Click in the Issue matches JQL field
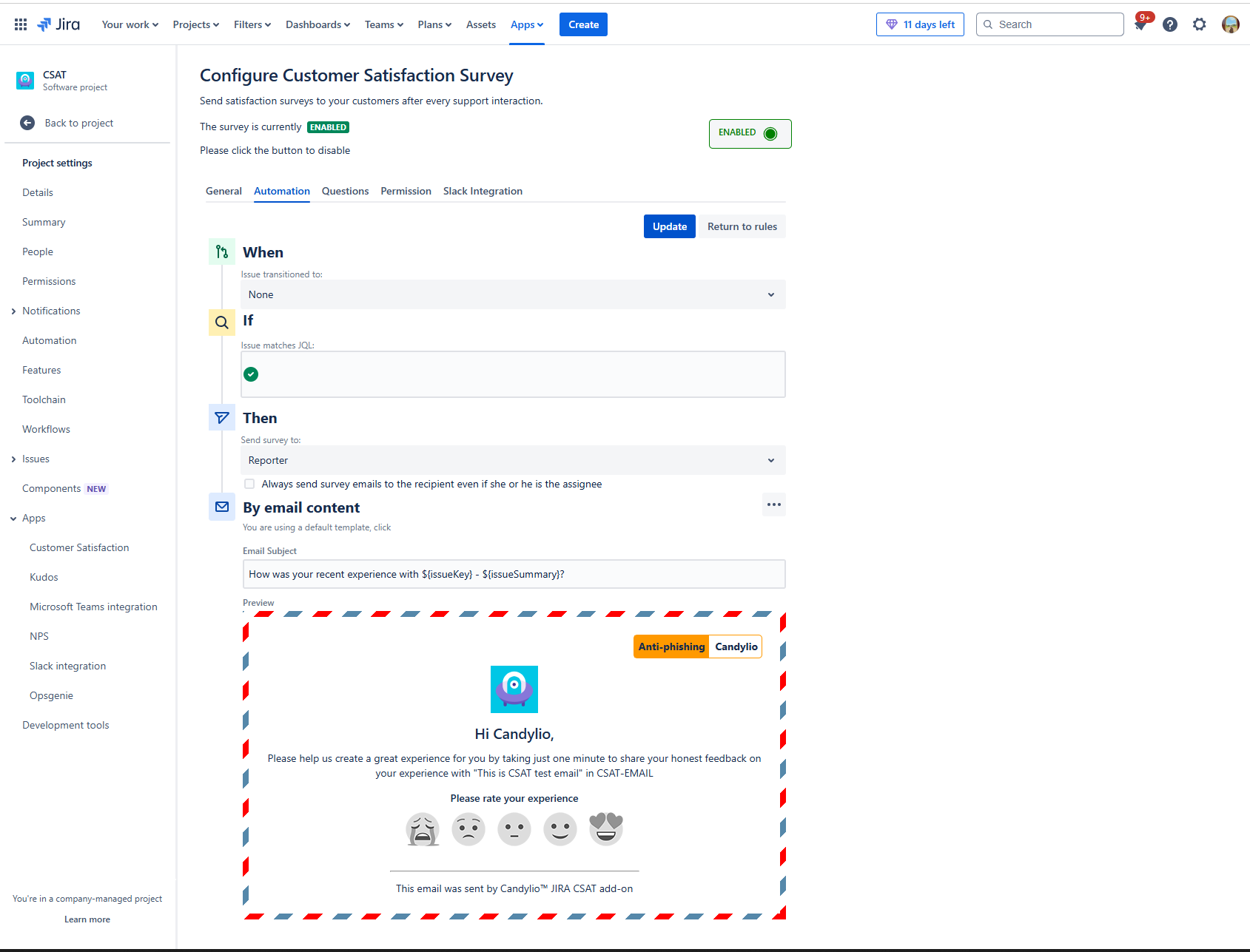 point(513,374)
